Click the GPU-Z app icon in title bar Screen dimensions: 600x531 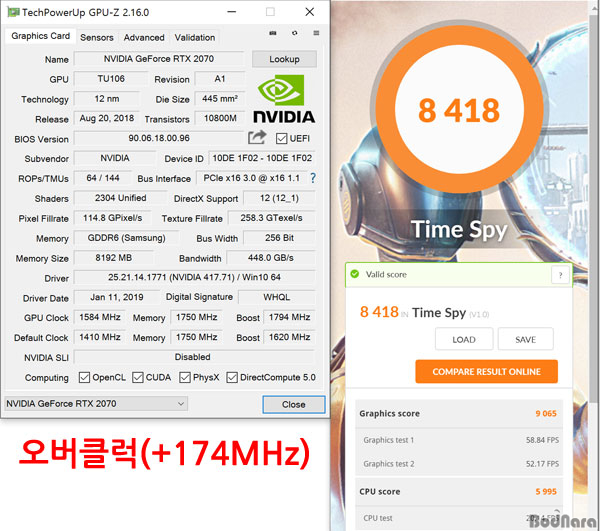[13, 12]
